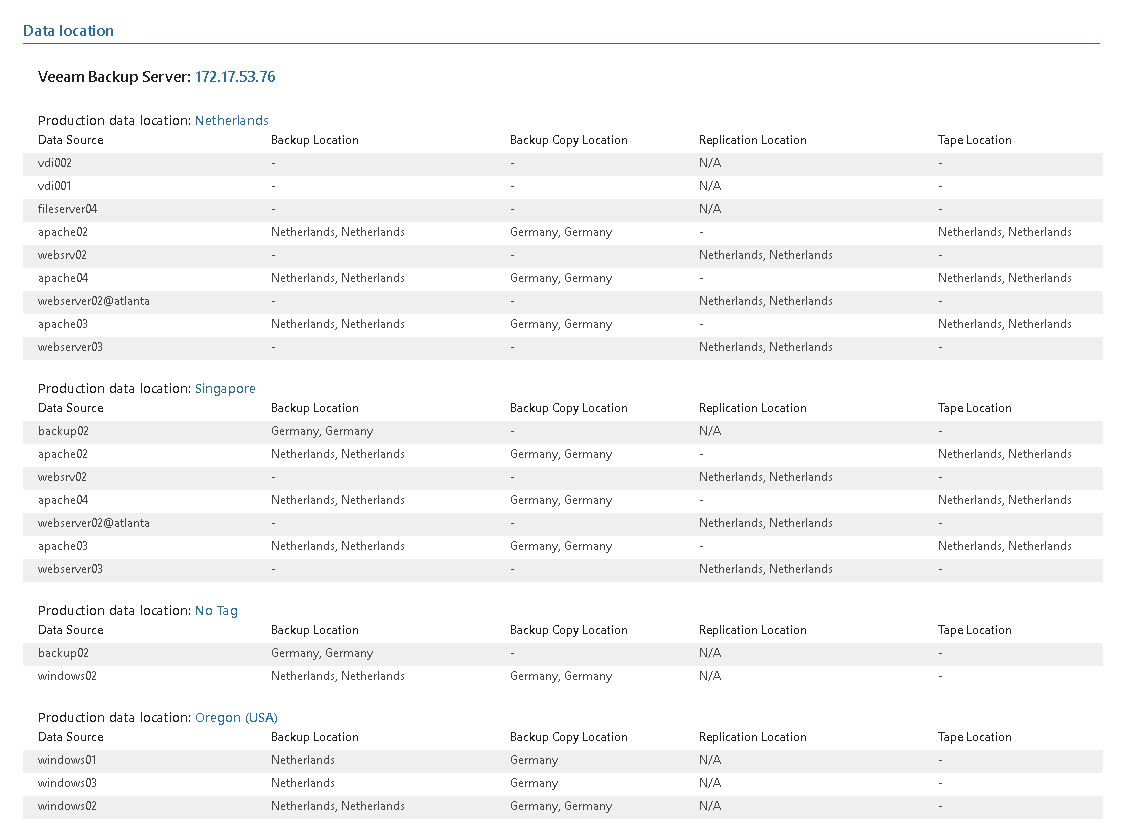Click backup location of windows02 in Oregon section
This screenshot has height=826, width=1138.
point(337,806)
